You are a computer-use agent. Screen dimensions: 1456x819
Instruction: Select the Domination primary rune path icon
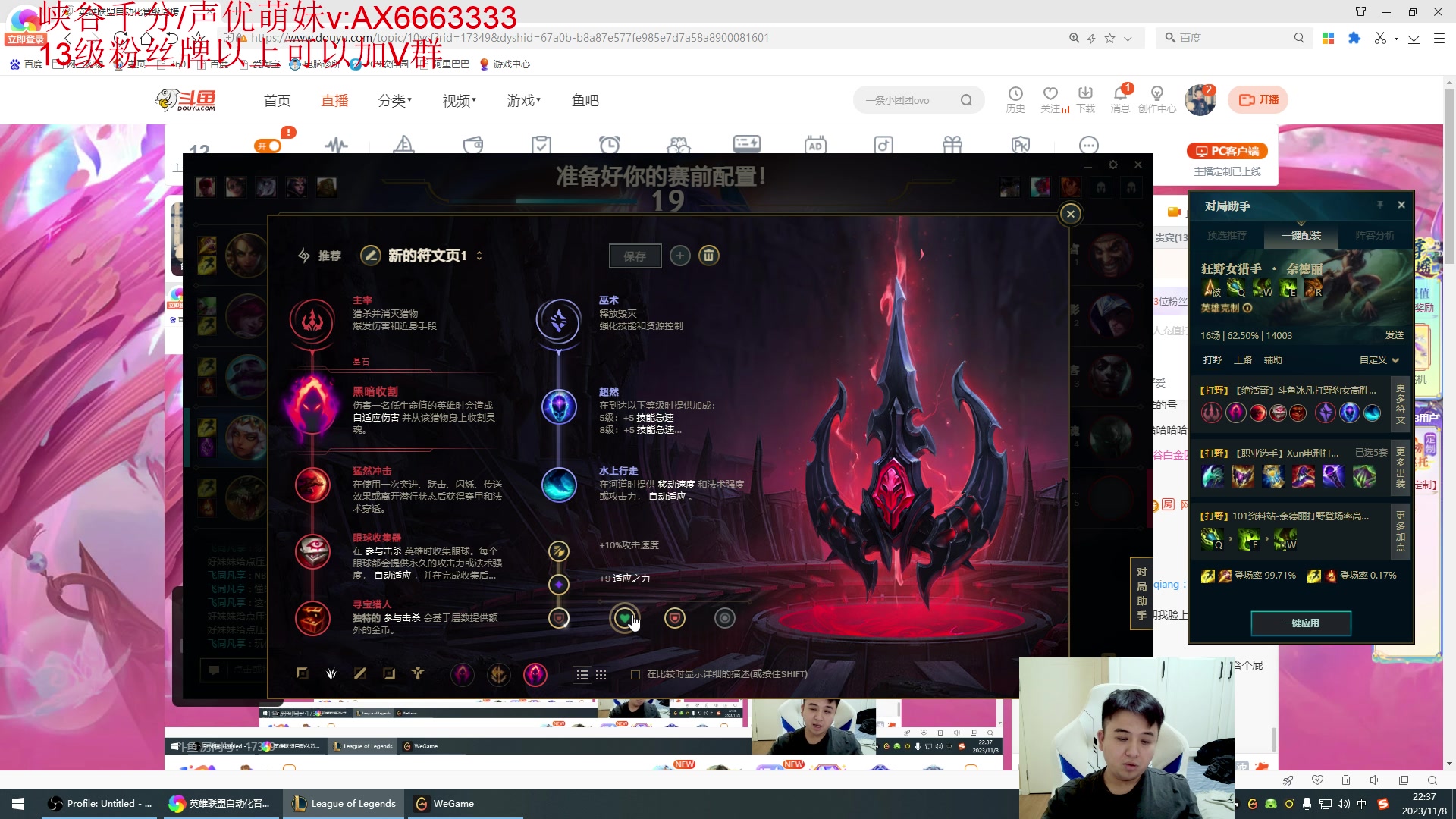[x=312, y=321]
